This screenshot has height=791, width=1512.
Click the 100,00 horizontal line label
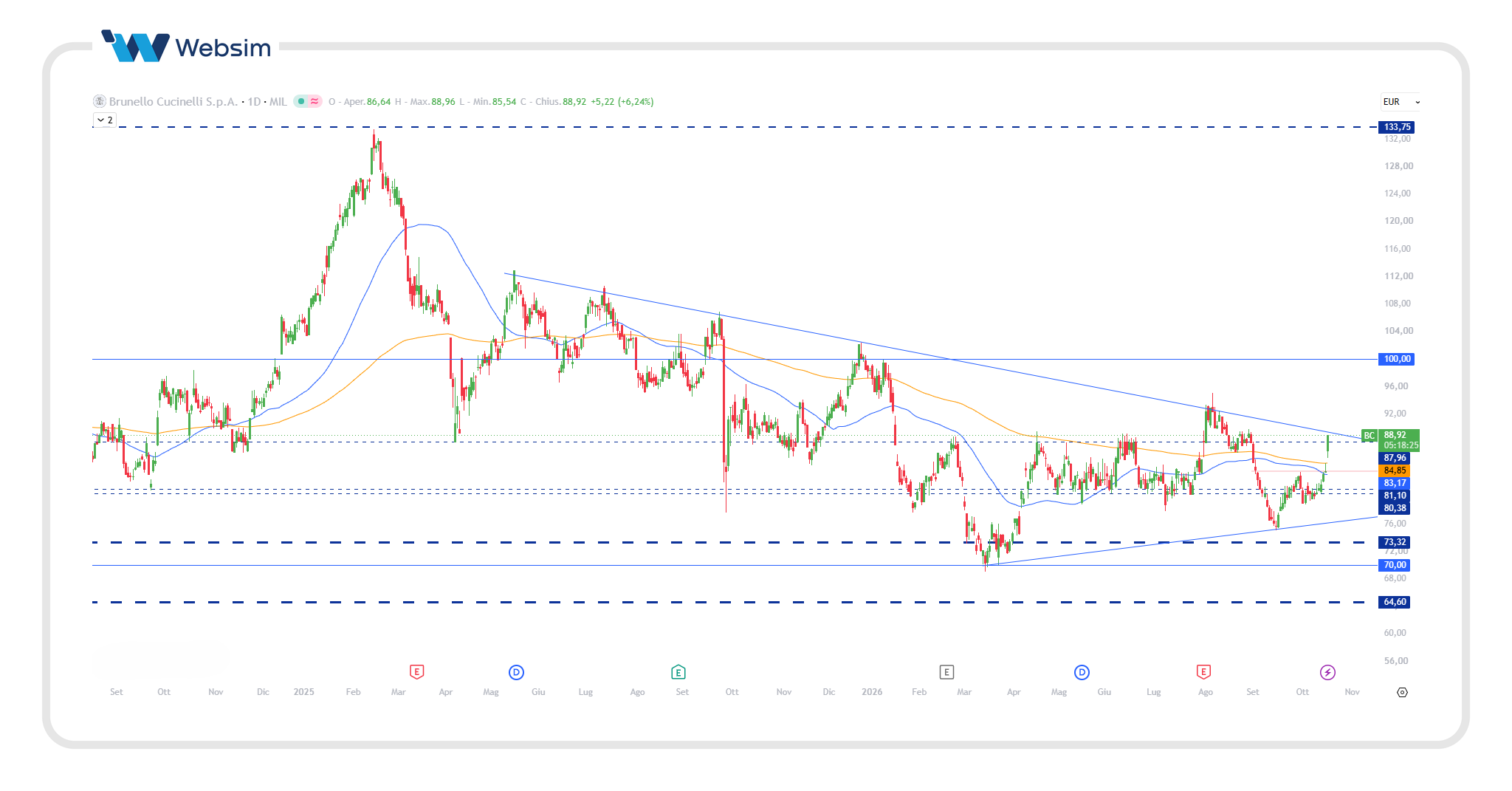pyautogui.click(x=1397, y=359)
